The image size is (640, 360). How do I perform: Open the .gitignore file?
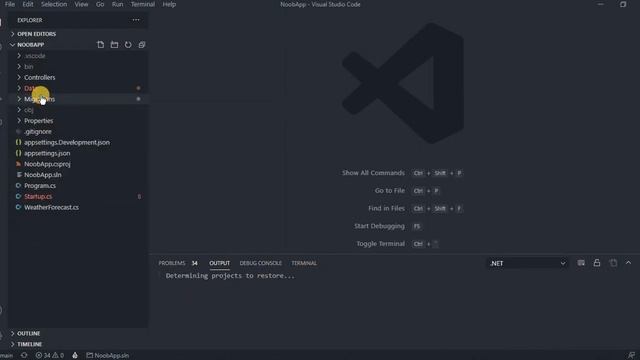[78, 131]
